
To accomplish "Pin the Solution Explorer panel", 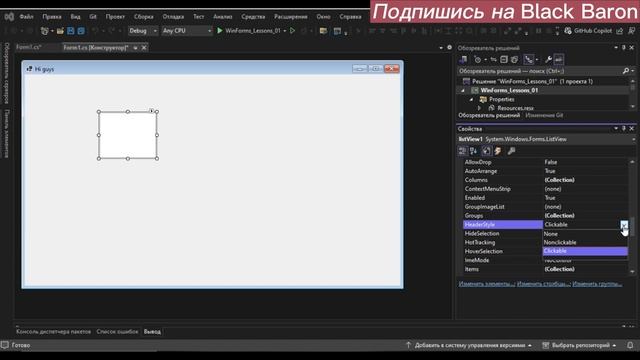I will click(624, 48).
